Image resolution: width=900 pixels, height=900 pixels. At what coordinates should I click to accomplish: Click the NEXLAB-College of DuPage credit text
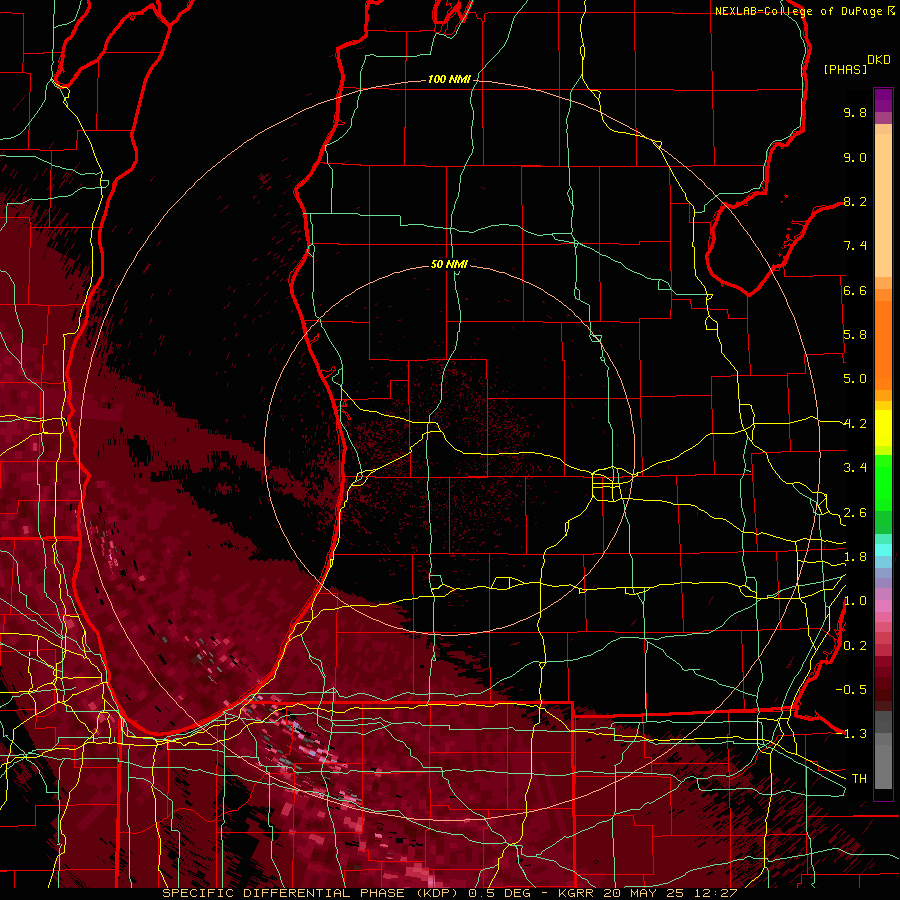[800, 11]
